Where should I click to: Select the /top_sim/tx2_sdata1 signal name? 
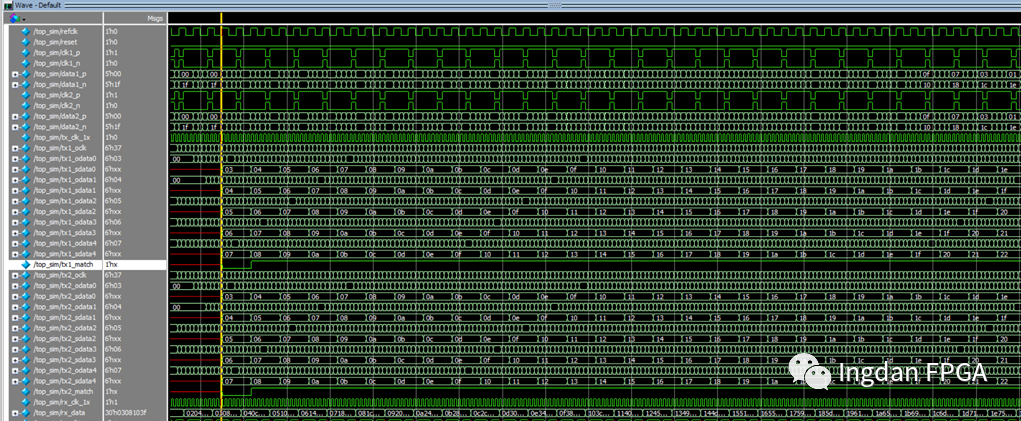[x=64, y=318]
